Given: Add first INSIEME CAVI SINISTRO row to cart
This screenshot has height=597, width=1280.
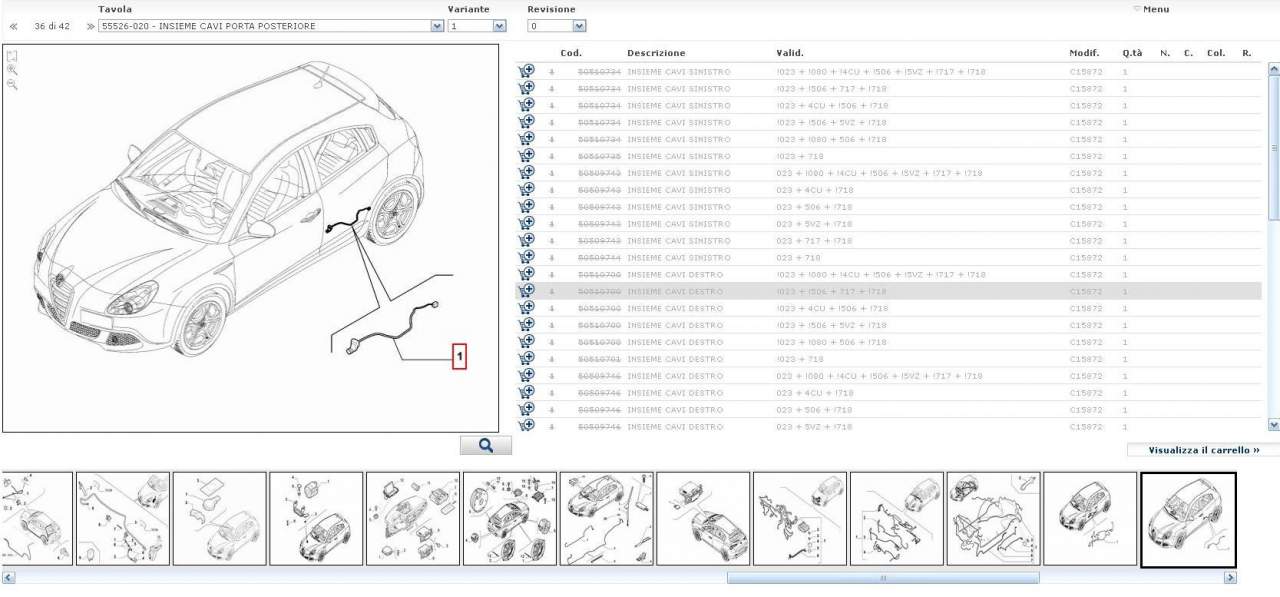Looking at the screenshot, I should point(526,71).
